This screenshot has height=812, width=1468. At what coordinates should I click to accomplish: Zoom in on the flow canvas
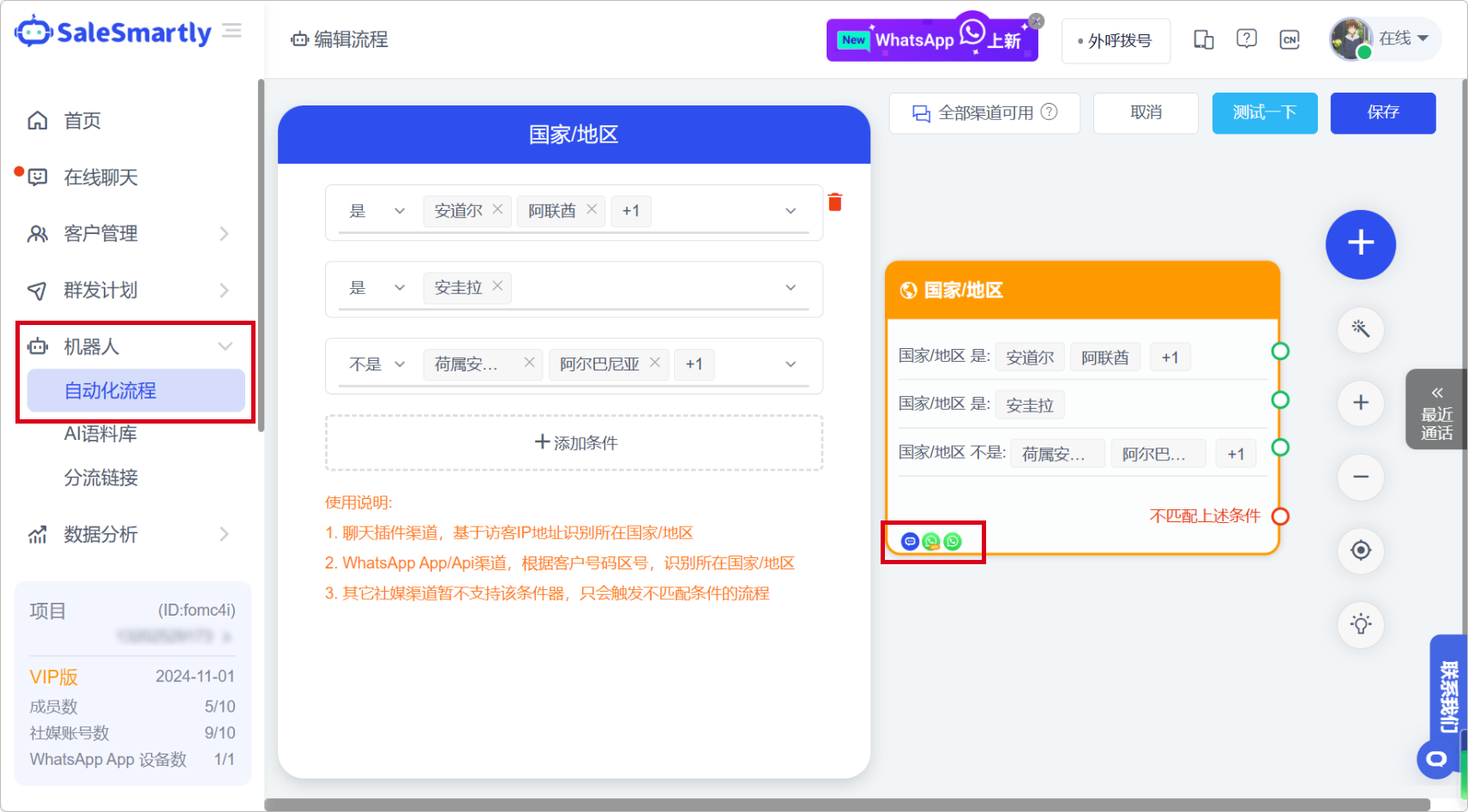pyautogui.click(x=1360, y=403)
